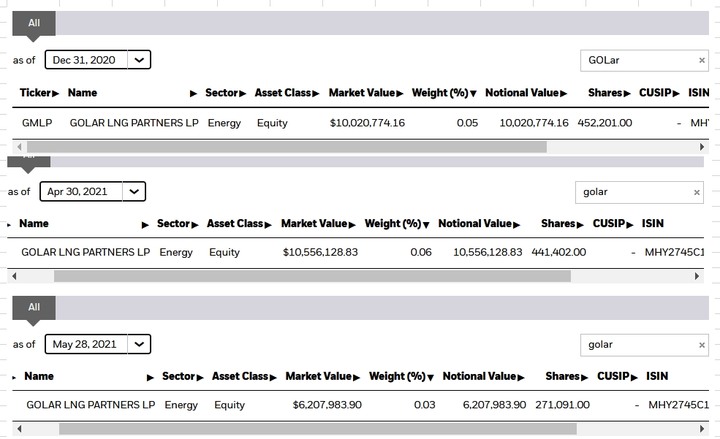Select the 452,201.00 shares cell

[605, 123]
